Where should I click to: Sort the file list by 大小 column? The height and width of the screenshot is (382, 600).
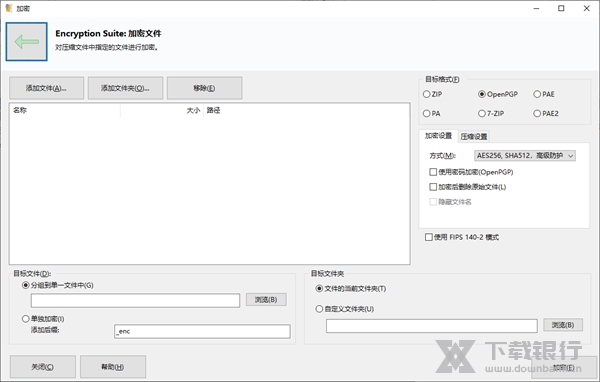[x=162, y=110]
